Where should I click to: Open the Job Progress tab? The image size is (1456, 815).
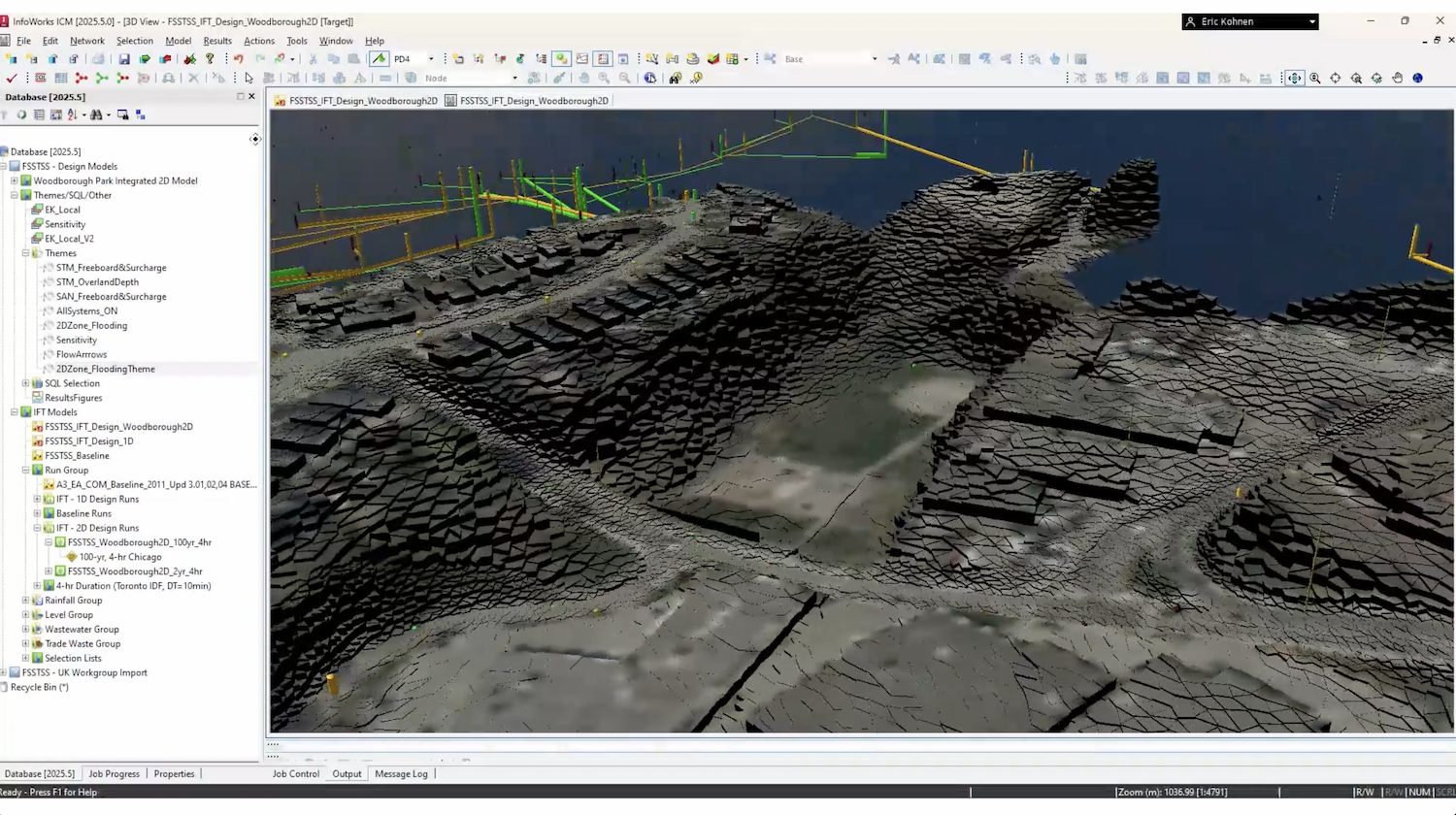[x=114, y=774]
